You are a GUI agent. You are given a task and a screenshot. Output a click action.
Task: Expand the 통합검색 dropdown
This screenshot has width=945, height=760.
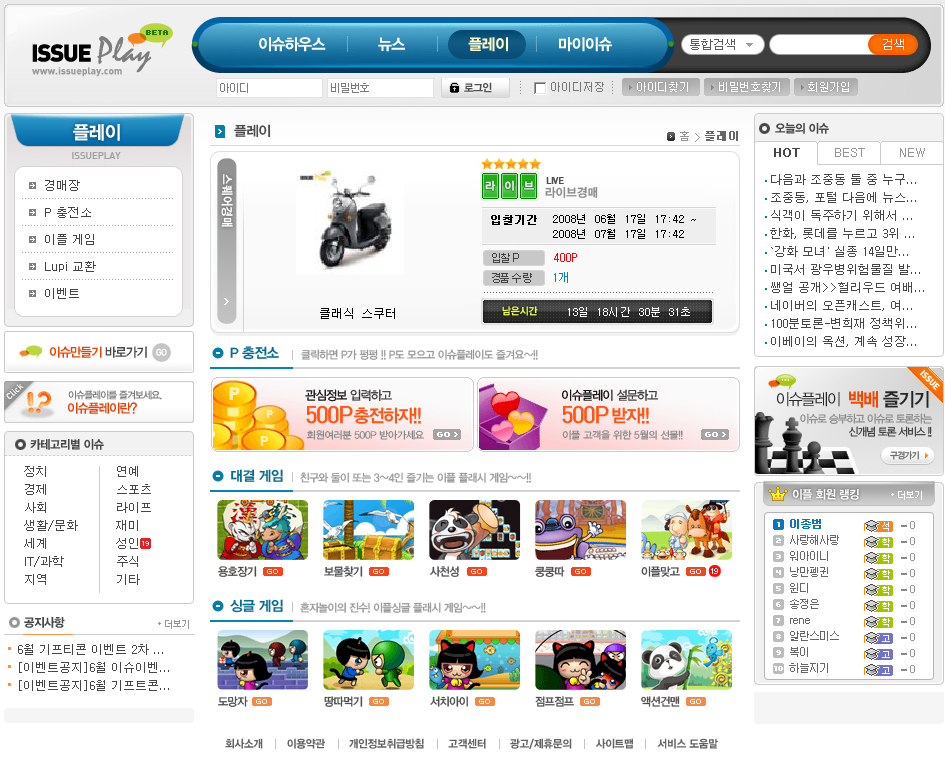pos(722,44)
